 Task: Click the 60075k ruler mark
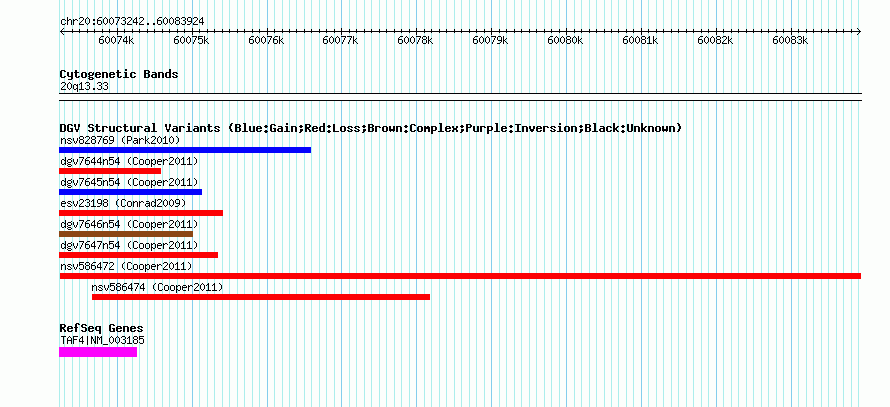click(191, 40)
